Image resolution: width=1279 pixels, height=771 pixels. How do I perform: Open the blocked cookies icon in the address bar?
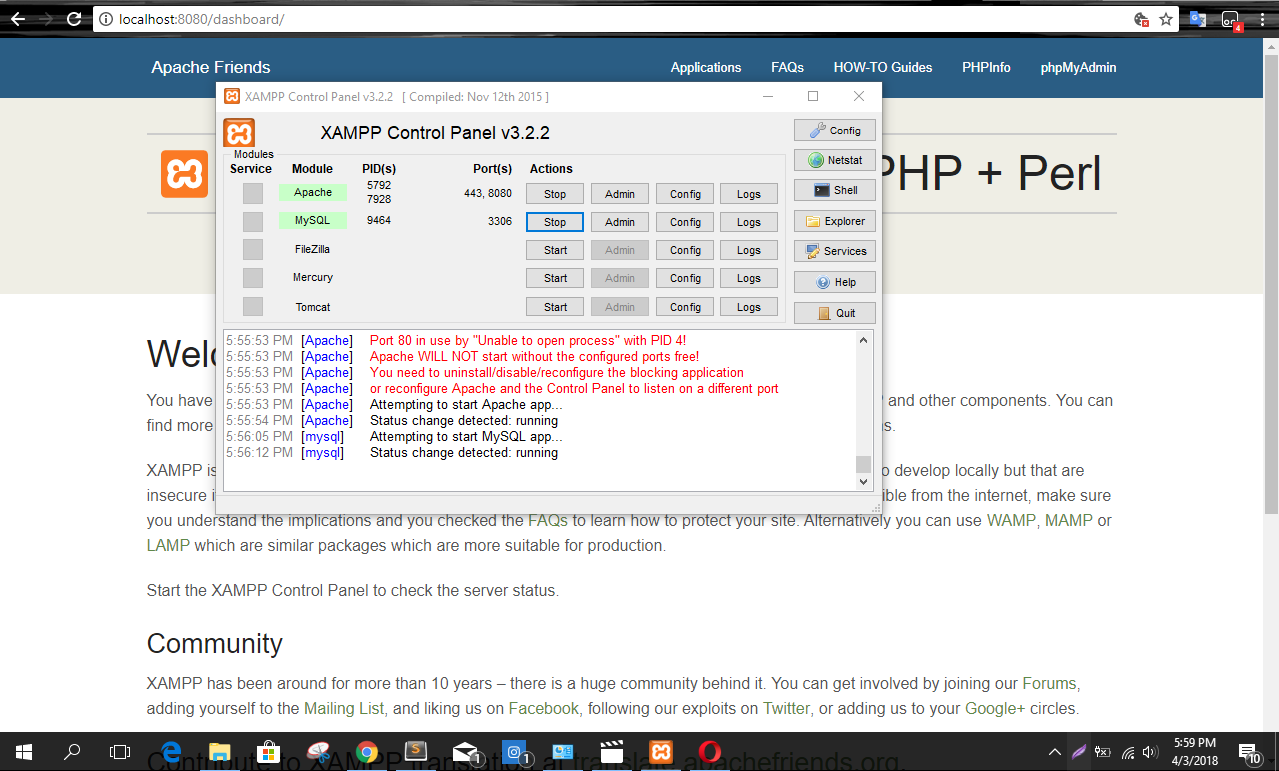(x=1141, y=19)
